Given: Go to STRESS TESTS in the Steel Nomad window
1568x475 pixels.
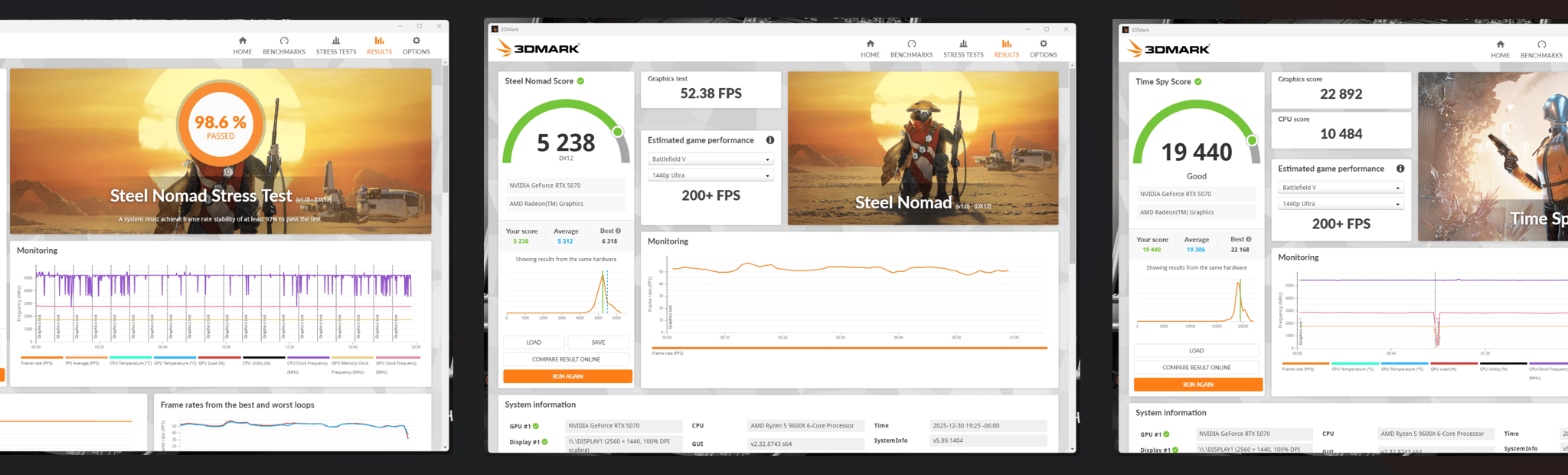Looking at the screenshot, I should (963, 48).
